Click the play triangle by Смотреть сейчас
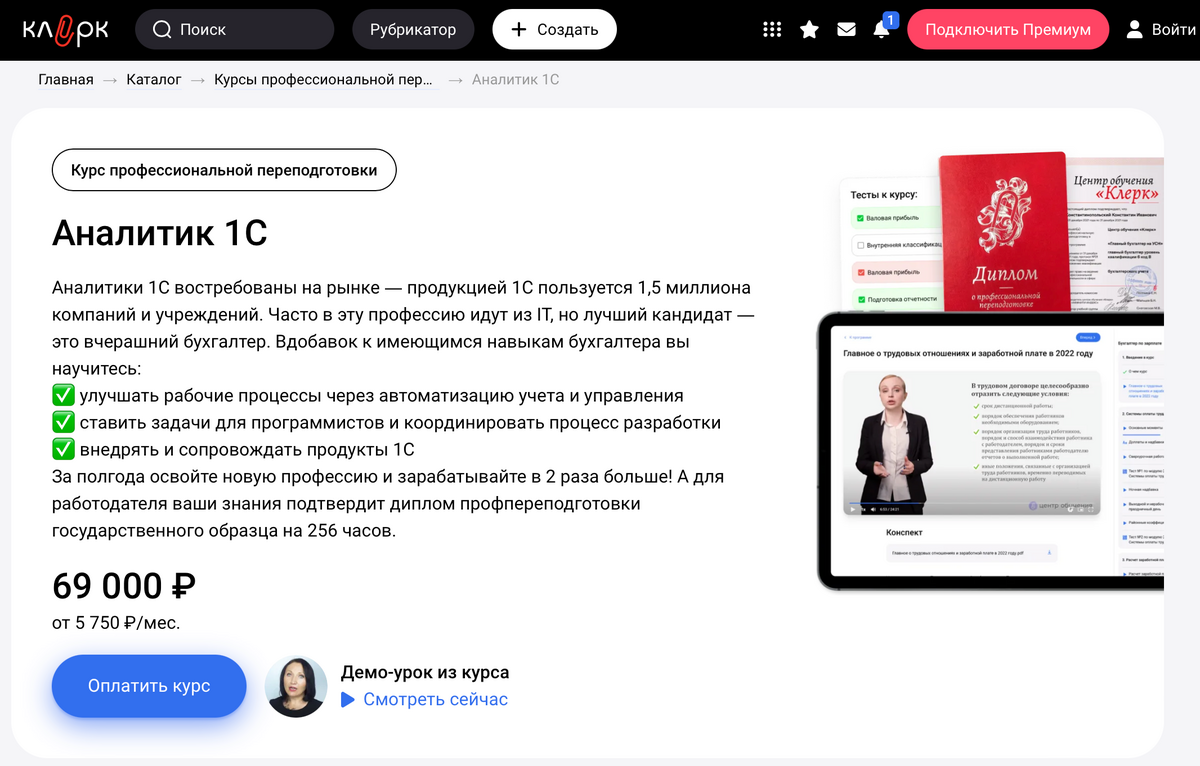 [348, 700]
